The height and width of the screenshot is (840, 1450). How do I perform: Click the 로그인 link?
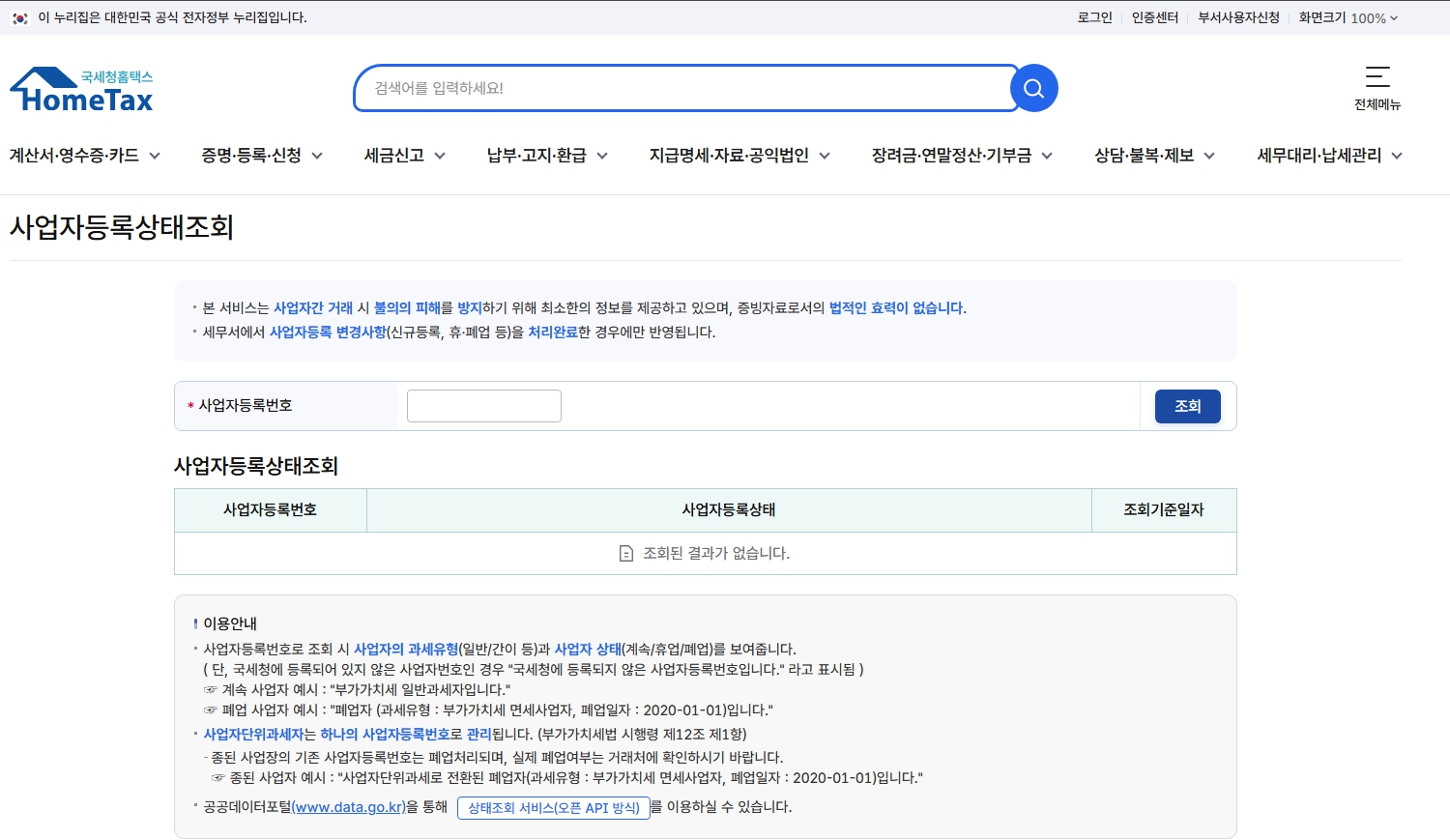tap(1094, 17)
